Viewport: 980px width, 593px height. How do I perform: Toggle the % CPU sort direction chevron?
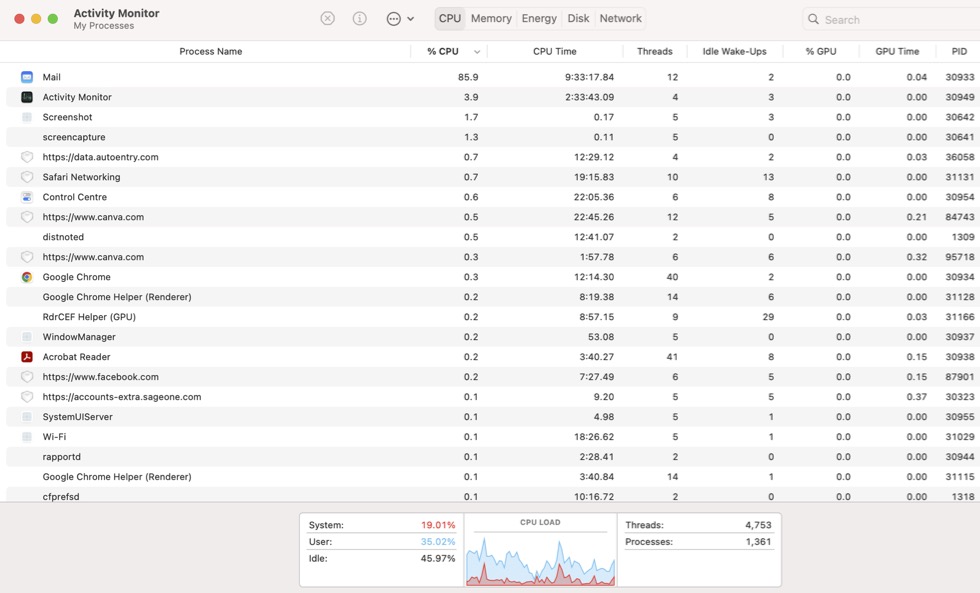click(477, 52)
